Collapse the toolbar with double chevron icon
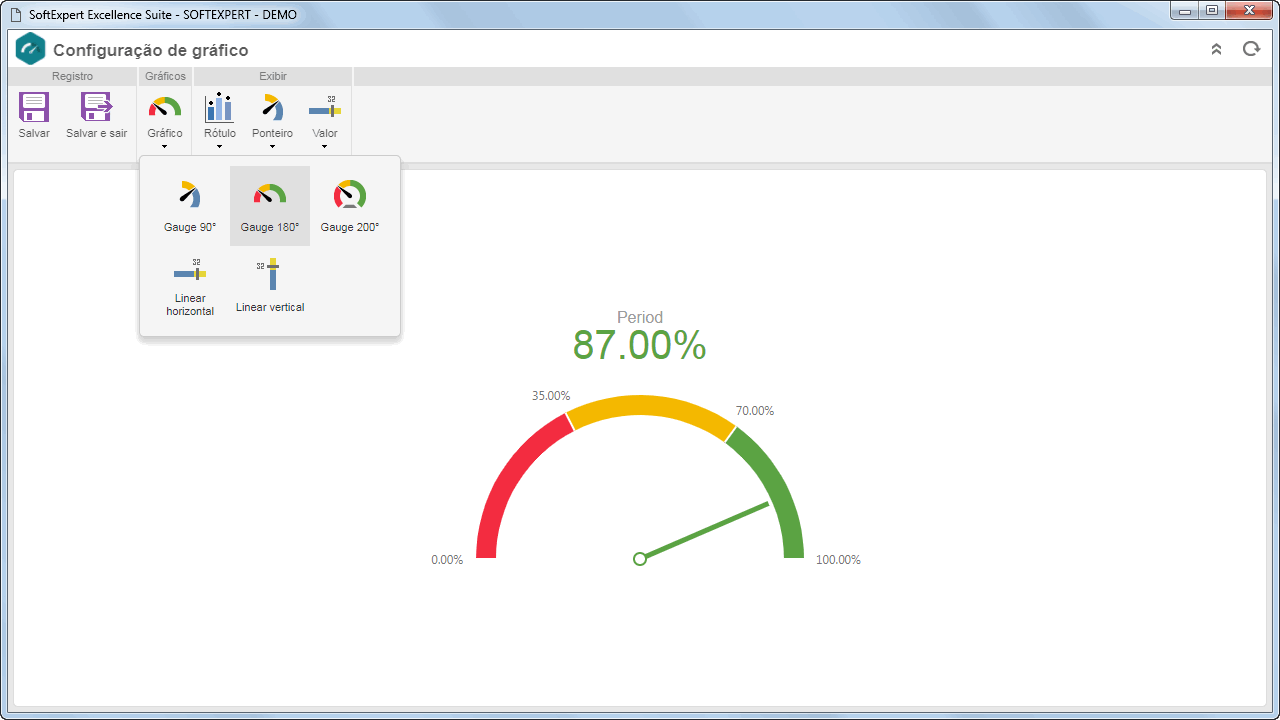This screenshot has width=1280, height=720. pyautogui.click(x=1216, y=49)
